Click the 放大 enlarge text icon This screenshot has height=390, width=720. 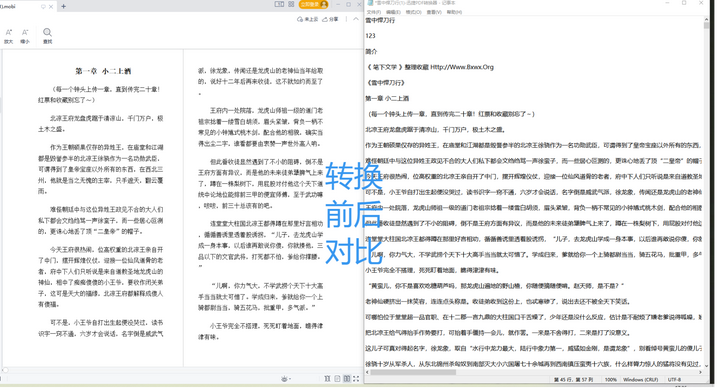coord(9,36)
